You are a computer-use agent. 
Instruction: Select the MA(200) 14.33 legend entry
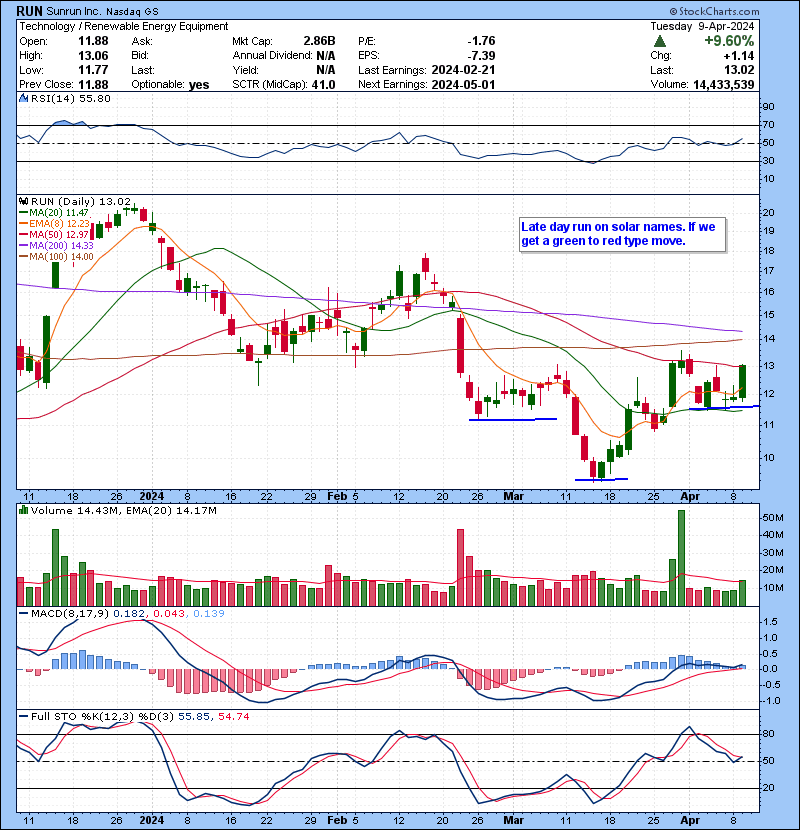click(x=56, y=246)
